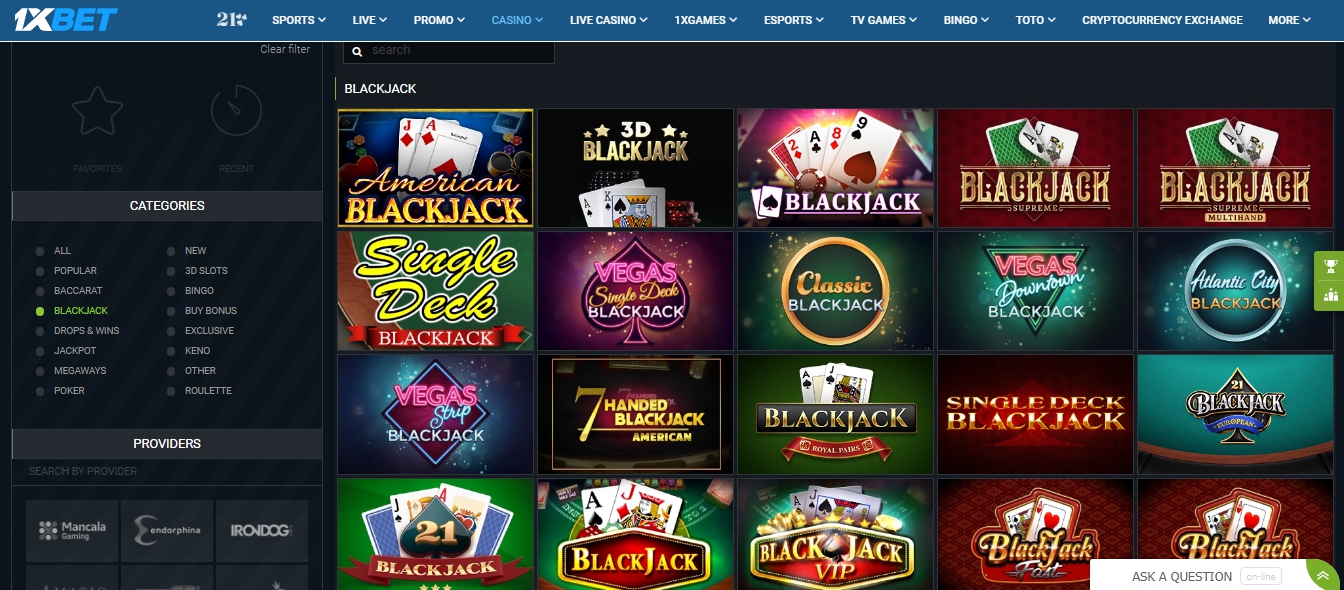Choose the Drops & Wins category

pyautogui.click(x=86, y=331)
